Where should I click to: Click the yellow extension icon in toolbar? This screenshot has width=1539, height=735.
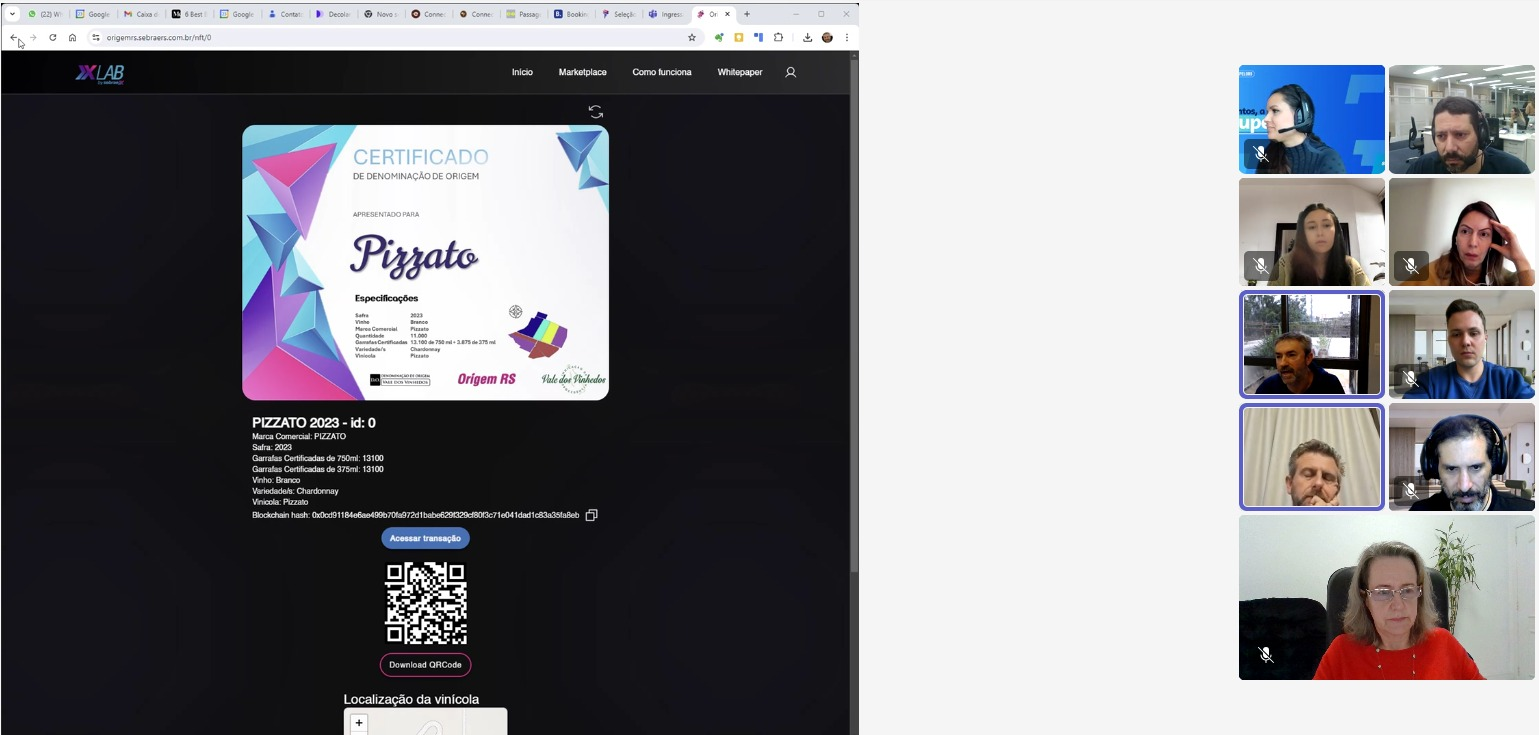(x=739, y=37)
